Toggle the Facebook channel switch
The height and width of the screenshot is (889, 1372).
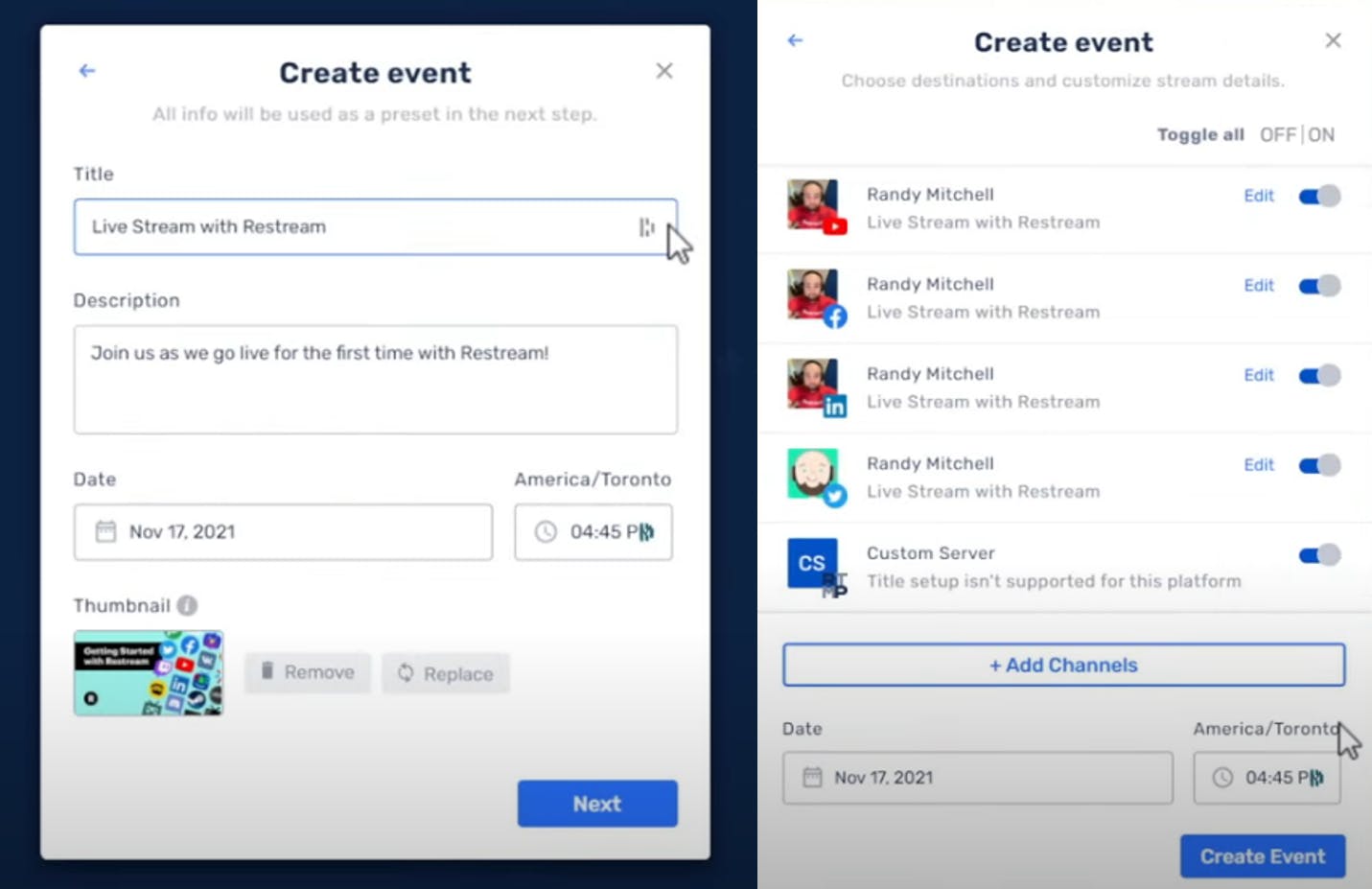1319,286
